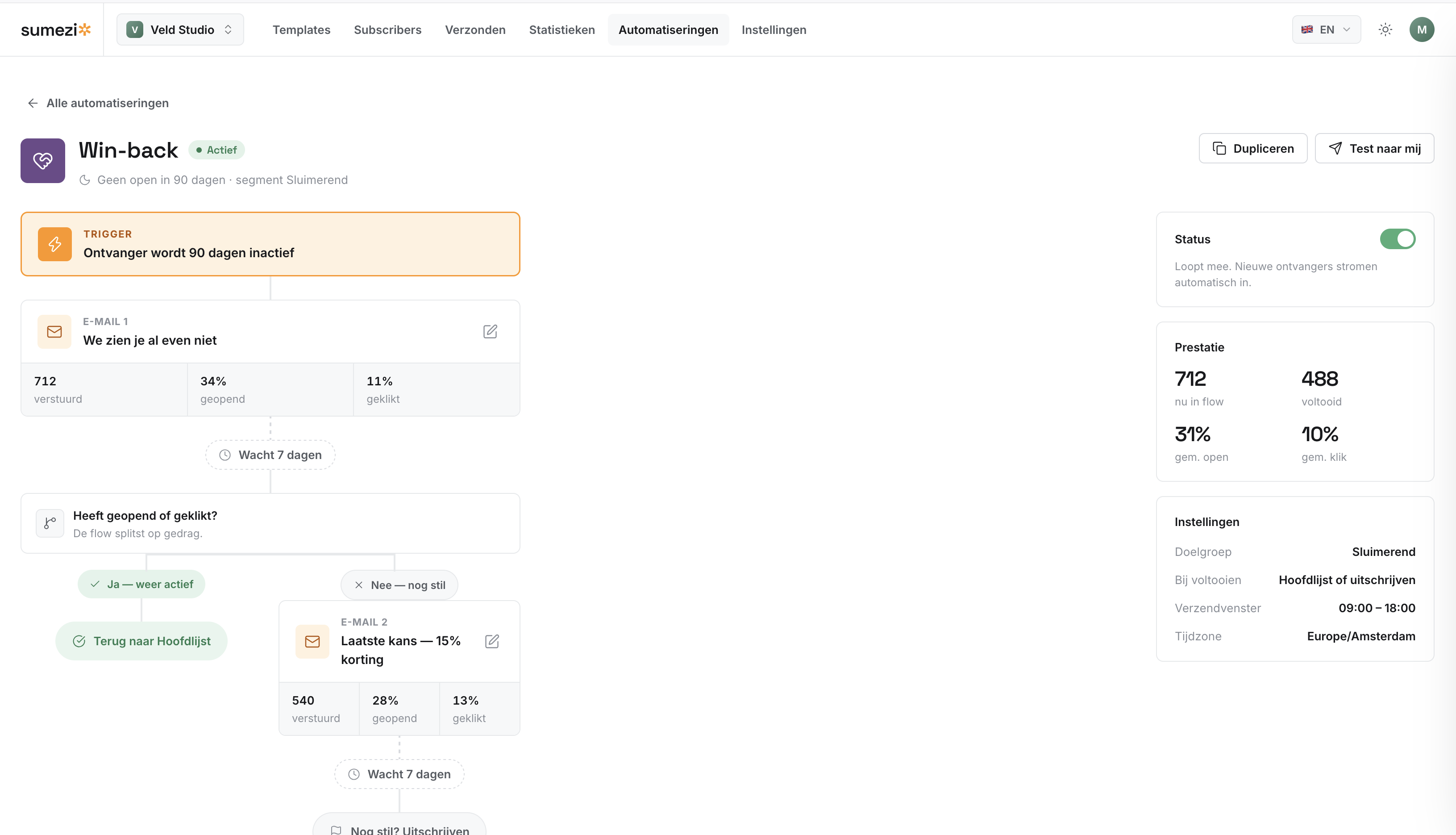Click the orange trigger lightning icon

[55, 244]
